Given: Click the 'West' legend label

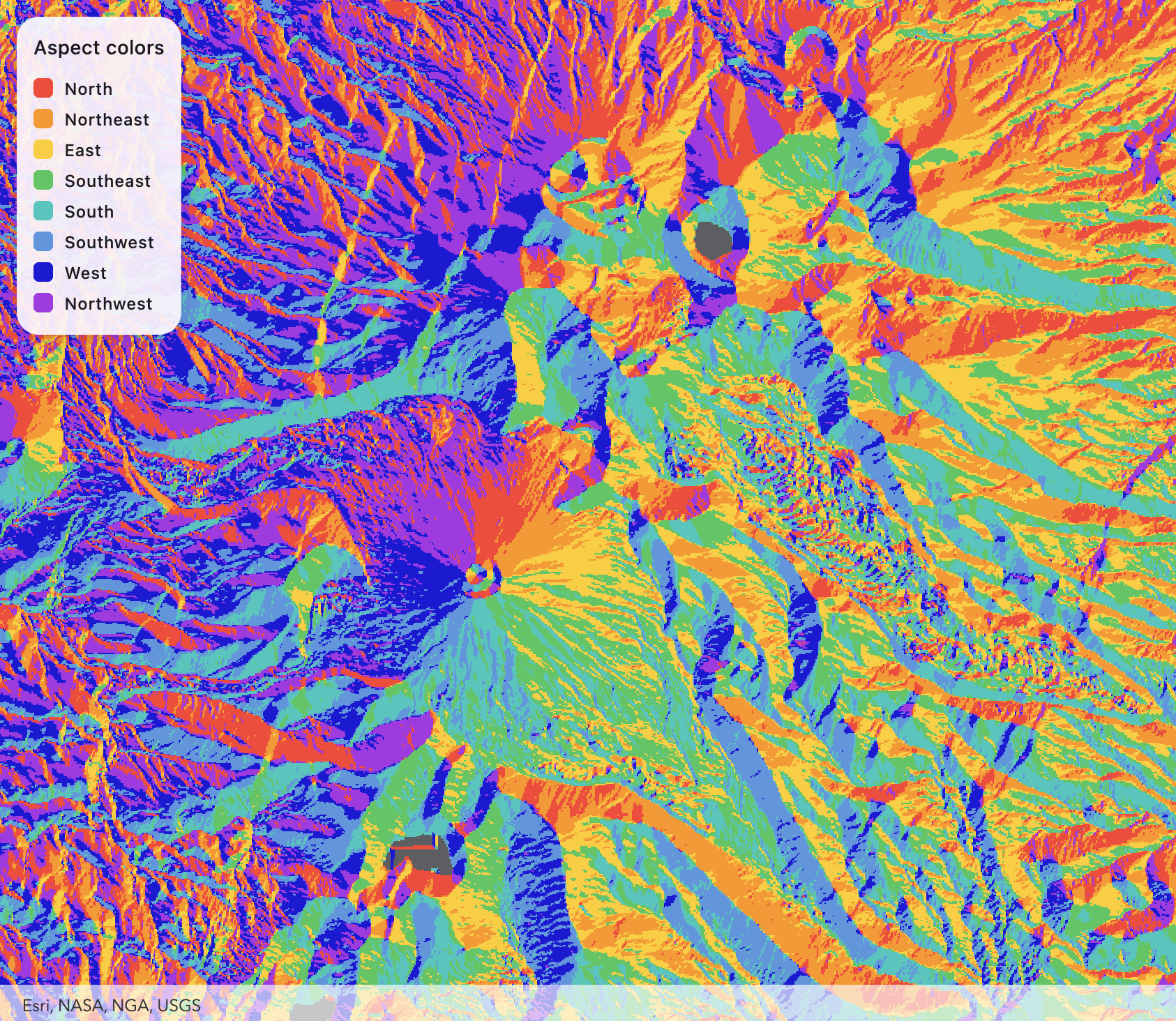Looking at the screenshot, I should 86,273.
